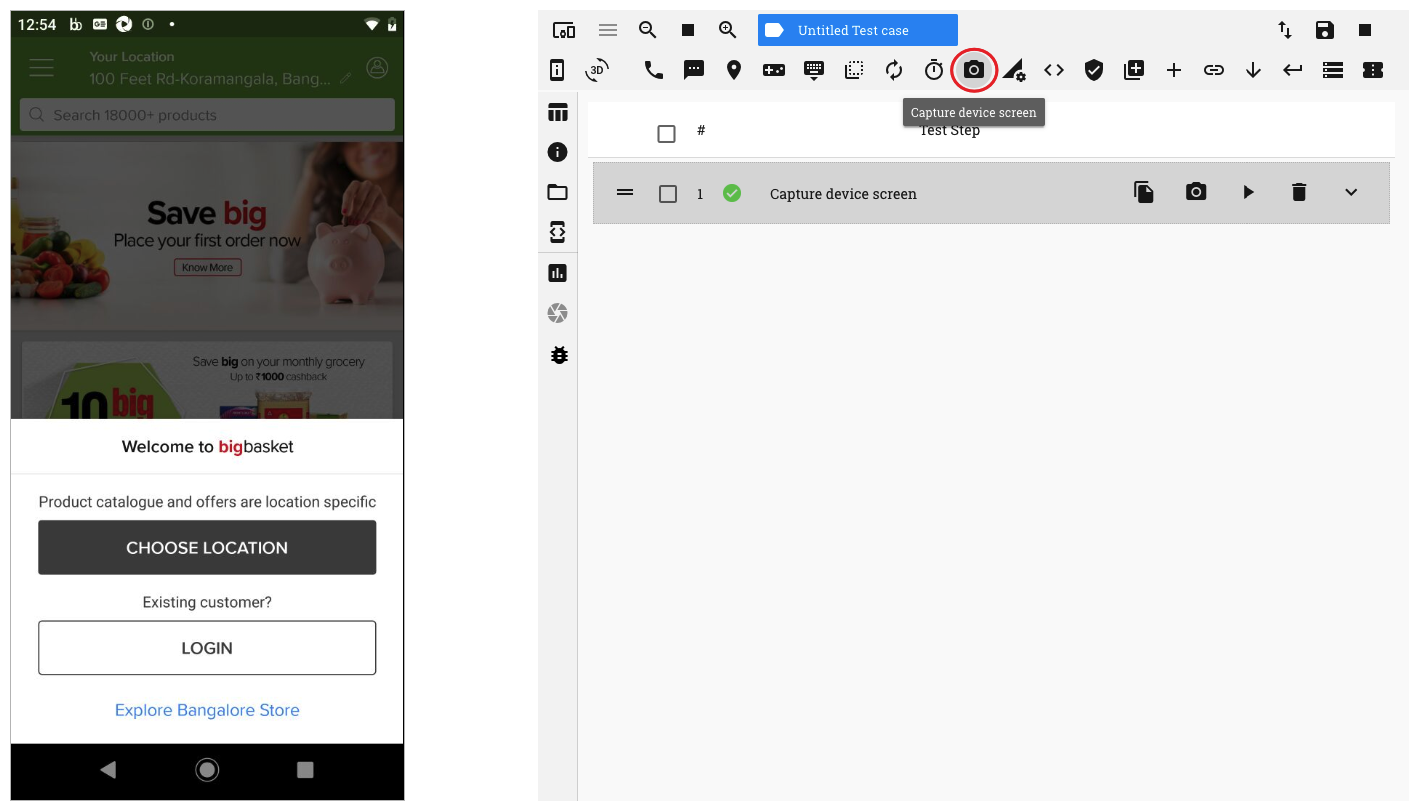Click the multi-device screens icon
This screenshot has width=1412, height=806.
point(564,30)
